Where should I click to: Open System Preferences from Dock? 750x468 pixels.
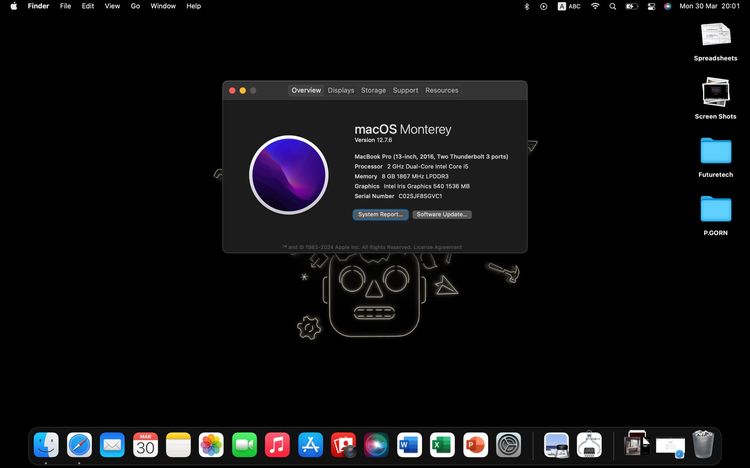click(x=508, y=445)
